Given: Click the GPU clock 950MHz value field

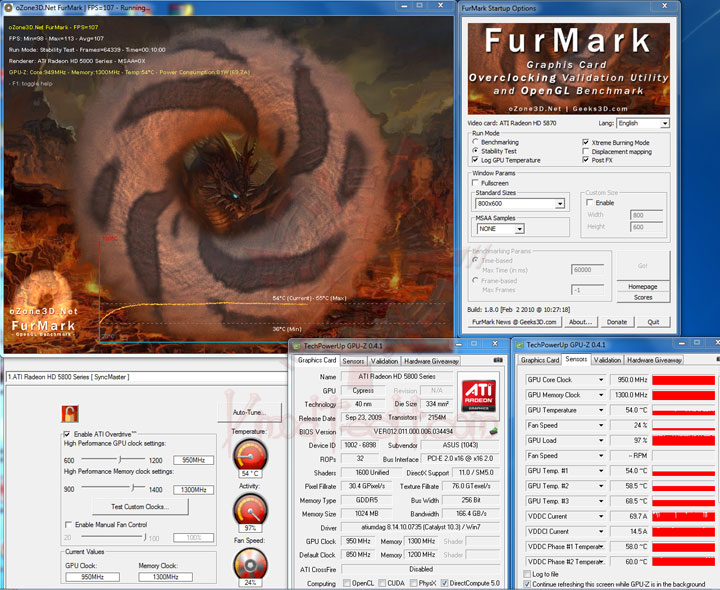Looking at the screenshot, I should coord(193,460).
